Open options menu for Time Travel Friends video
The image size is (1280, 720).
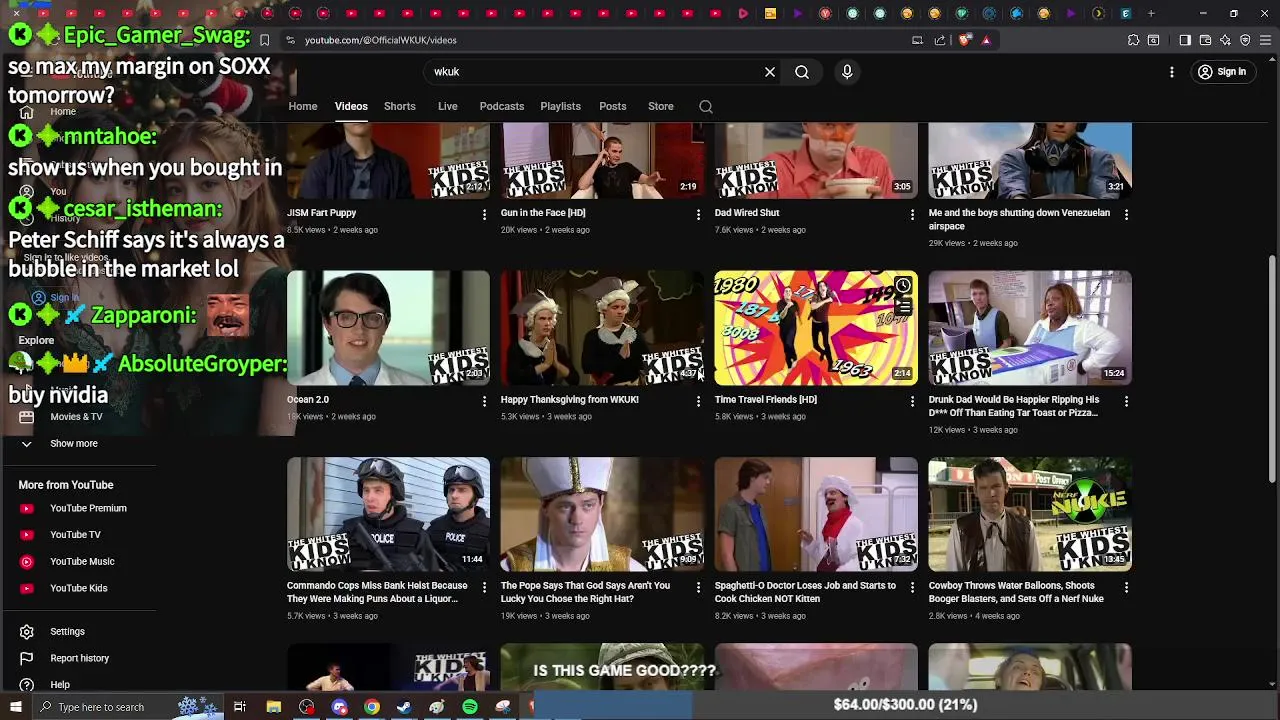point(912,401)
